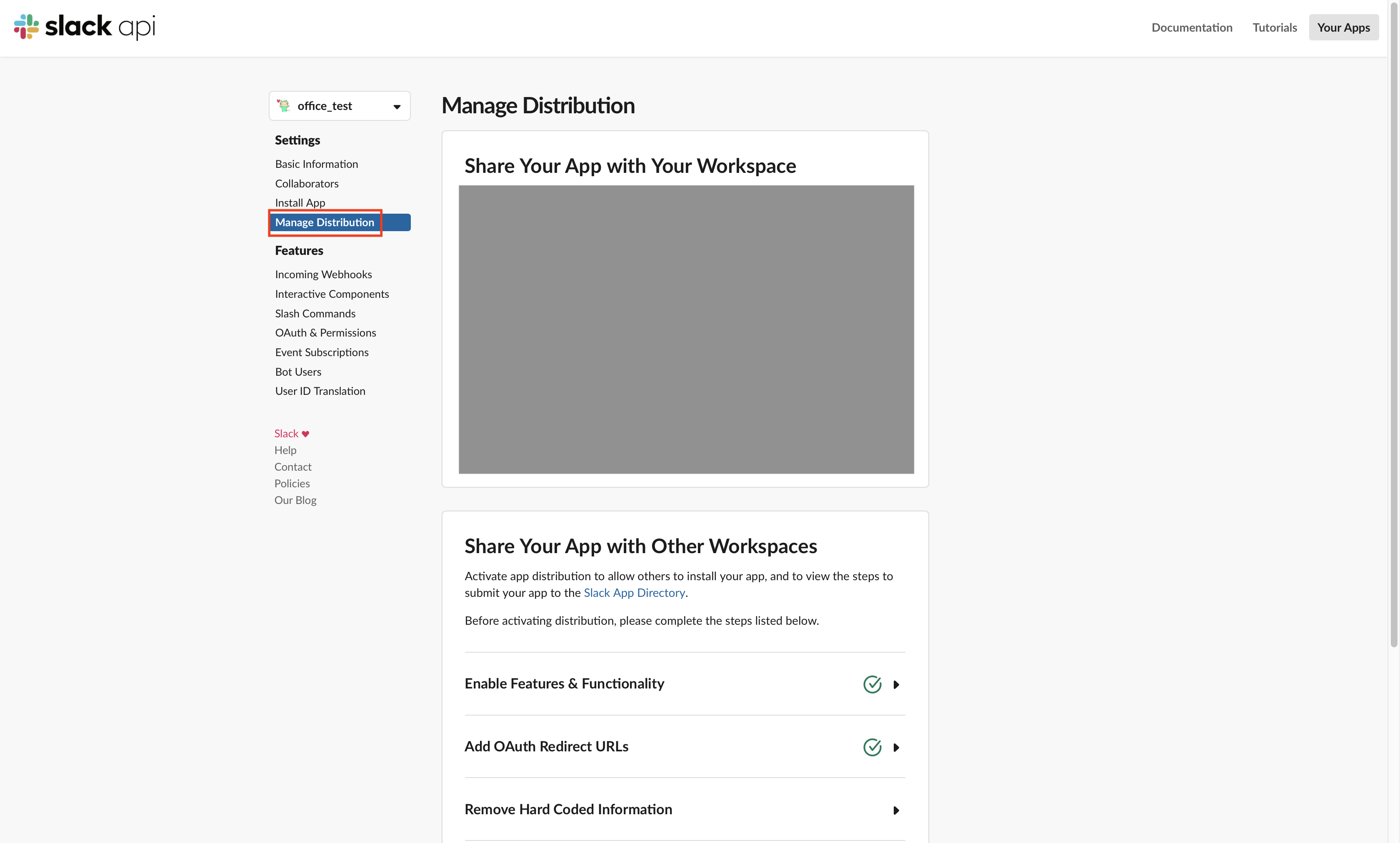Image resolution: width=1400 pixels, height=843 pixels.
Task: Click the red heart next to Slack
Action: 305,434
